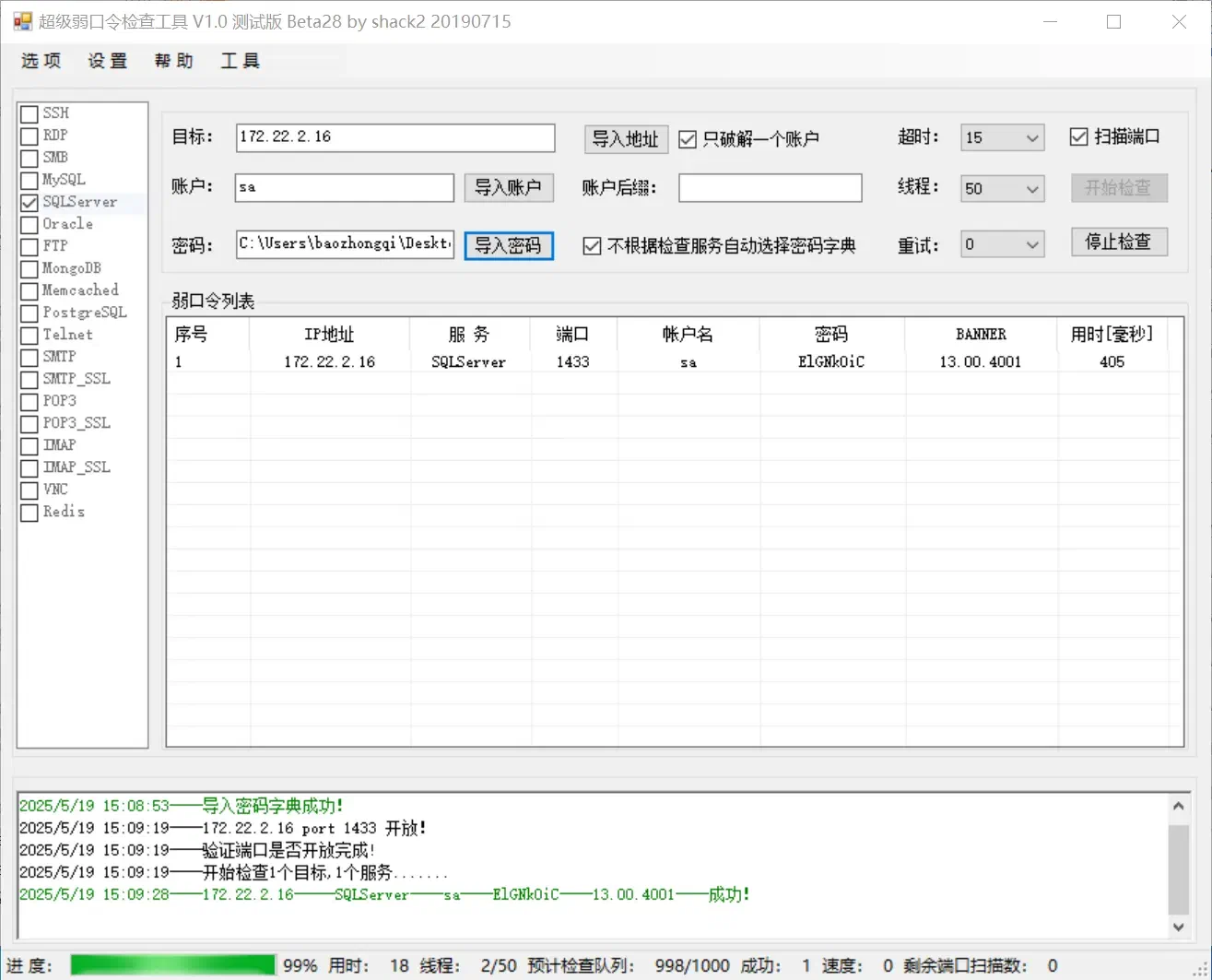Click the app icon in title bar

(x=22, y=21)
